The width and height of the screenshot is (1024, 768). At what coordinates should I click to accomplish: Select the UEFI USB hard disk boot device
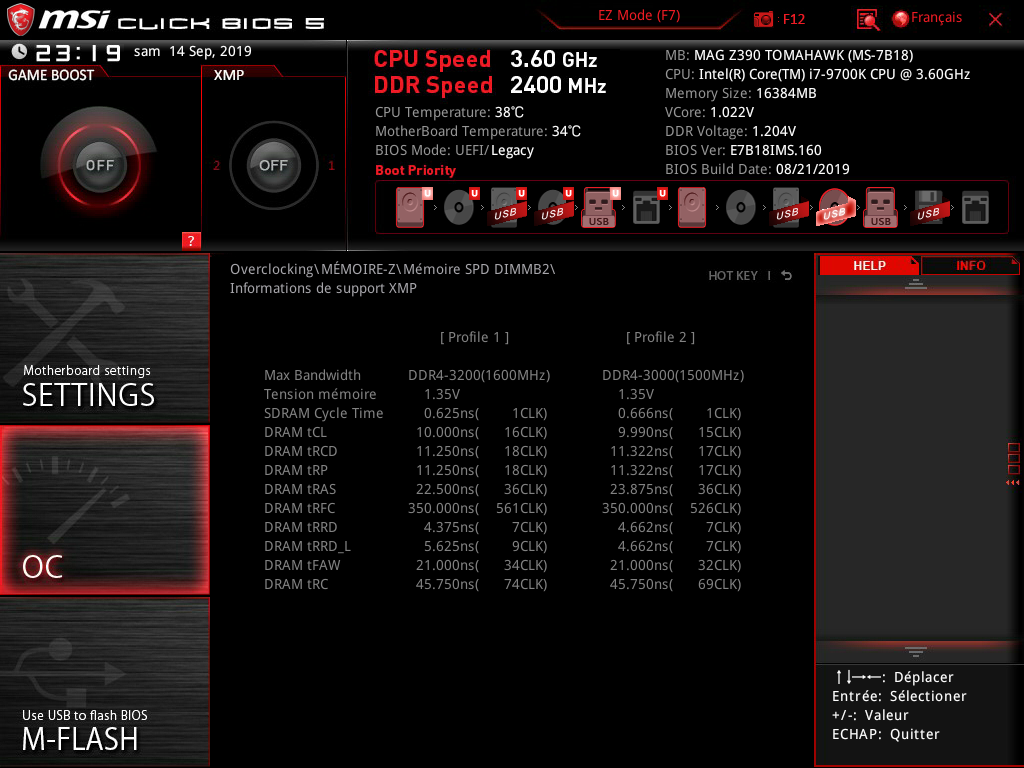pos(507,207)
